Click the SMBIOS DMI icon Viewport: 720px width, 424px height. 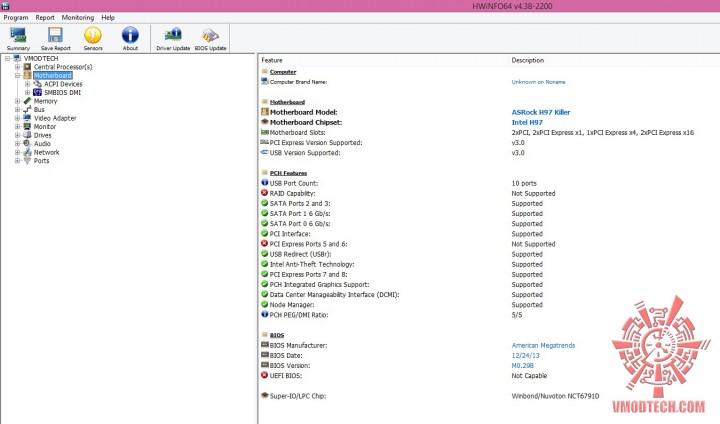pos(38,92)
